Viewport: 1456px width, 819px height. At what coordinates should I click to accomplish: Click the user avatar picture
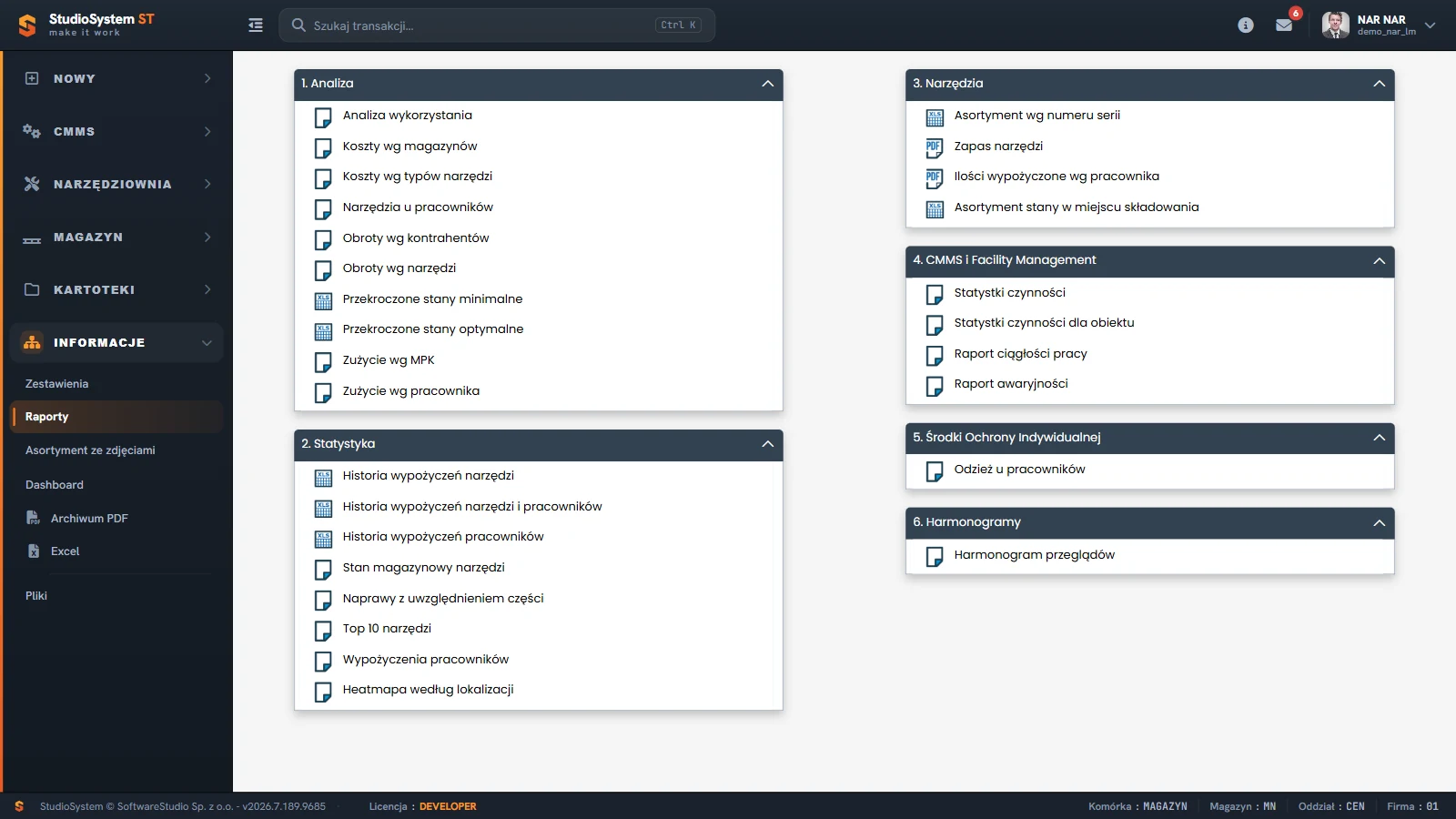(x=1335, y=25)
